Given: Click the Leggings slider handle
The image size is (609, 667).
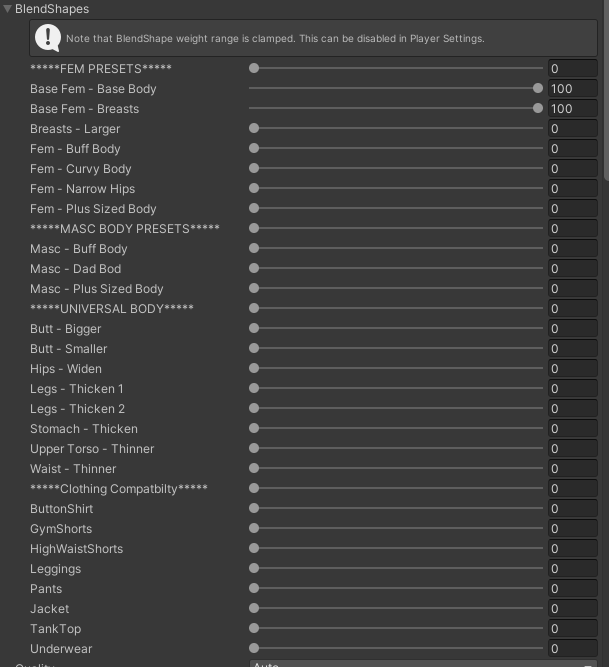Looking at the screenshot, I should click(254, 569).
